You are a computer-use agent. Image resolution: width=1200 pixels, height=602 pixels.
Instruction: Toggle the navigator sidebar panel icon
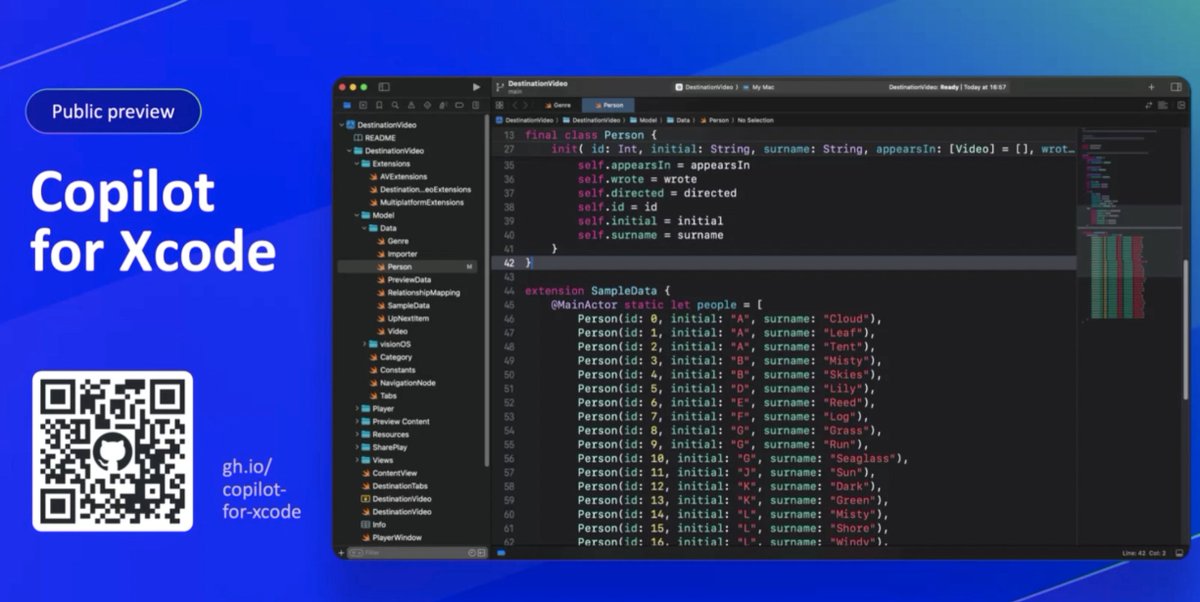click(384, 87)
